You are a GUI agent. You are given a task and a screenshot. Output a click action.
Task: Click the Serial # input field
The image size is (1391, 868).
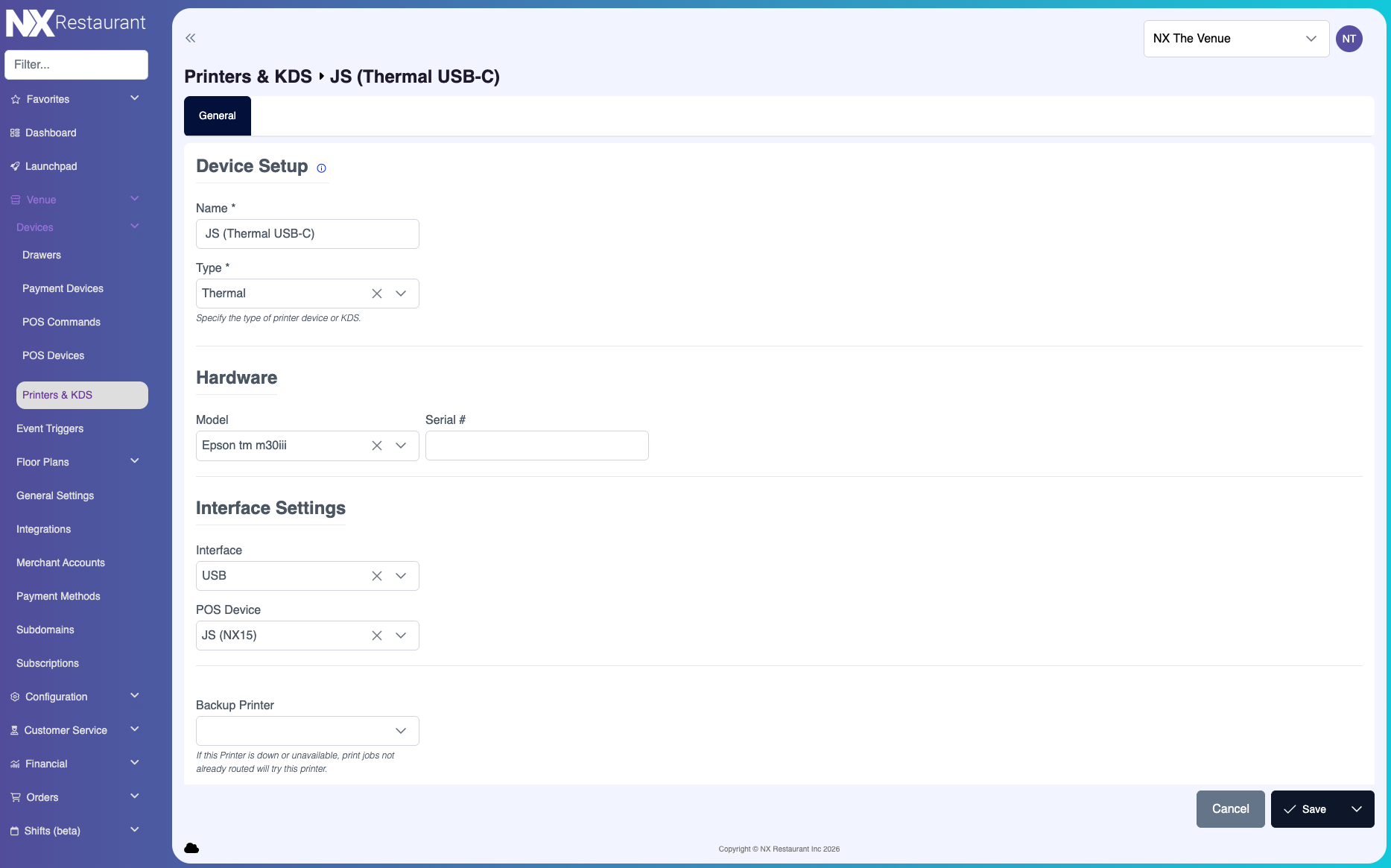(536, 446)
